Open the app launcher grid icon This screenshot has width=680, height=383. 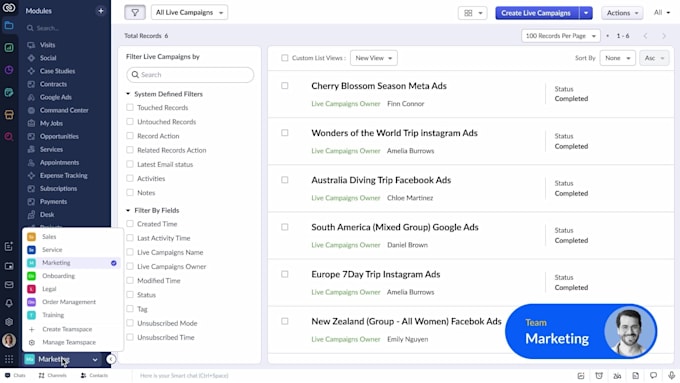[9, 360]
